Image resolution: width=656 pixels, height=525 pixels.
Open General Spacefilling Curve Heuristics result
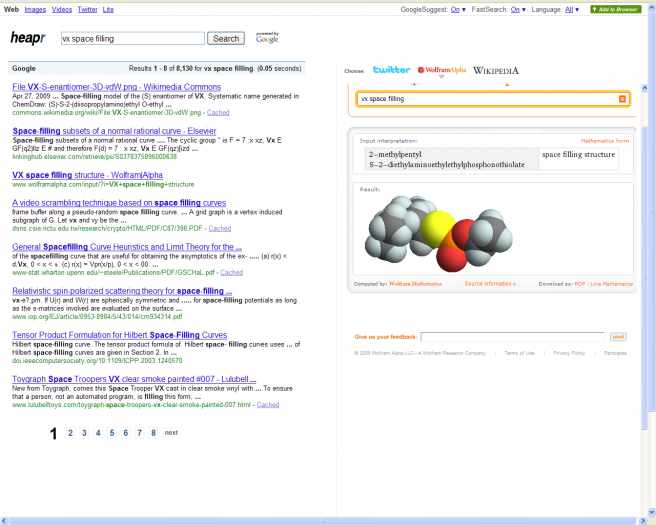click(127, 247)
